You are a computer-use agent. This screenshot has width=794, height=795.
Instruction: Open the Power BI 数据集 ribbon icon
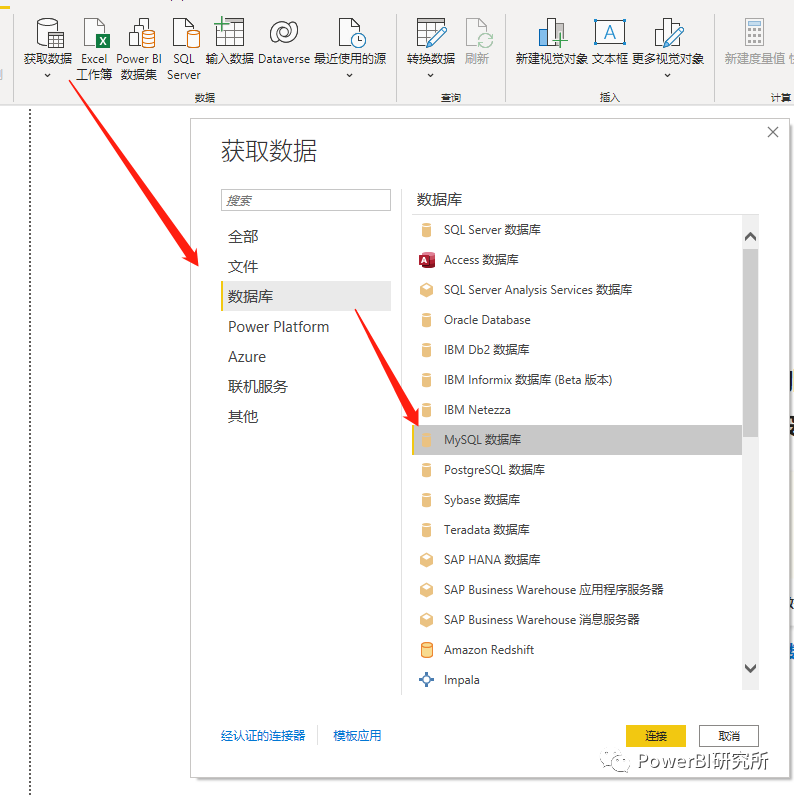tap(141, 33)
